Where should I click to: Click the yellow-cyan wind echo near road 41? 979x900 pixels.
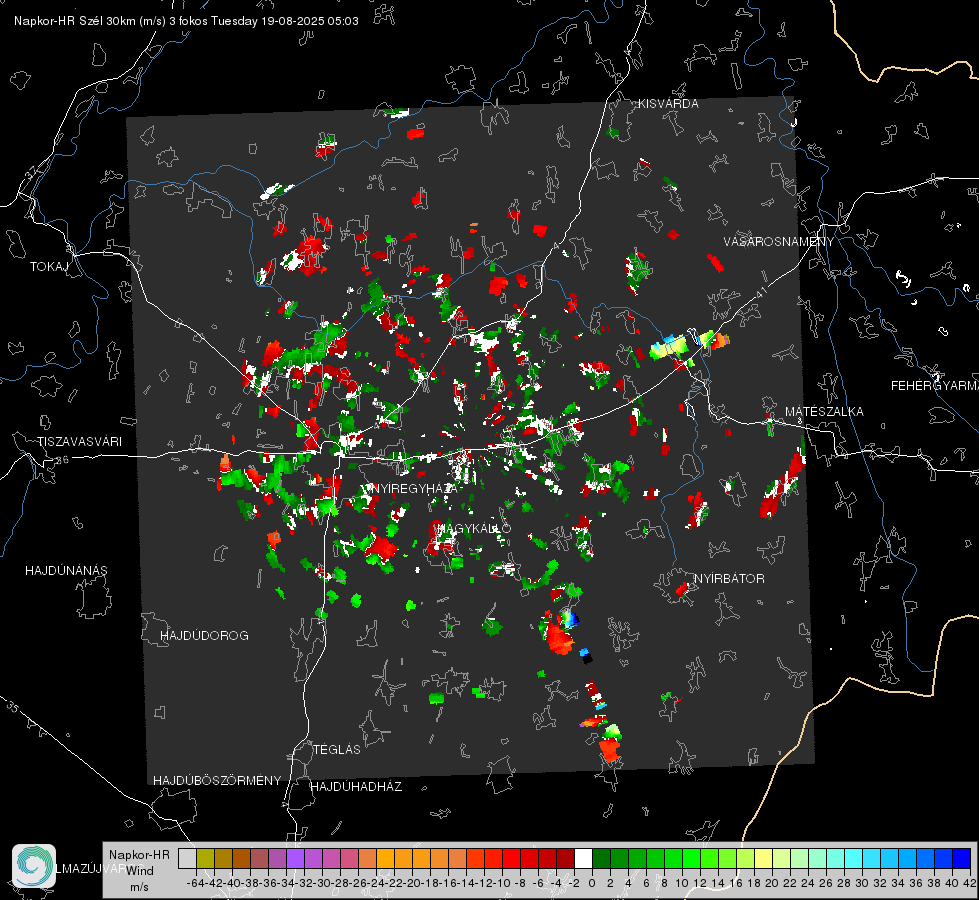coord(688,344)
